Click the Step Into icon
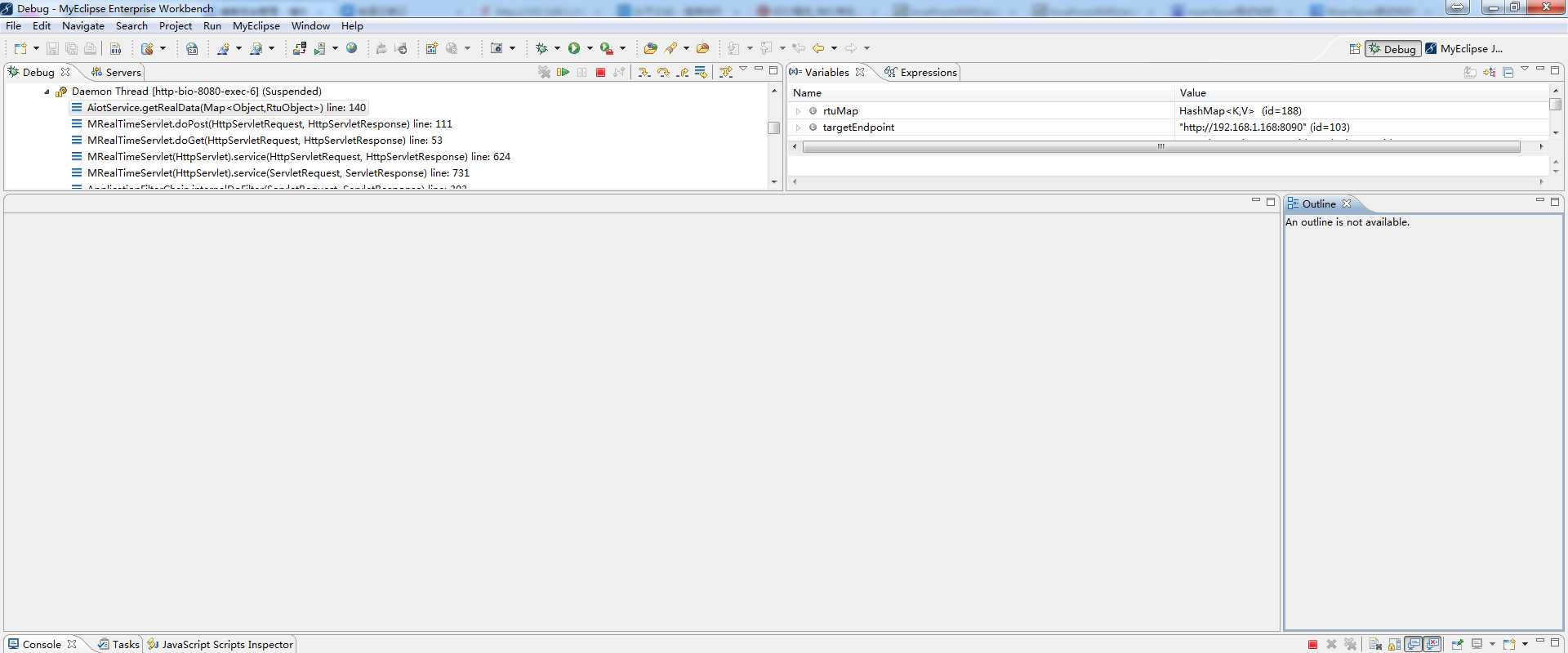The image size is (1568, 653). pos(644,72)
